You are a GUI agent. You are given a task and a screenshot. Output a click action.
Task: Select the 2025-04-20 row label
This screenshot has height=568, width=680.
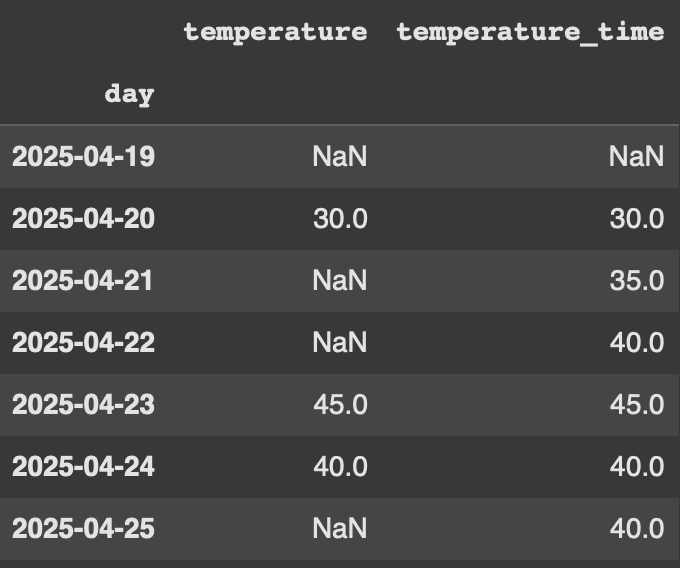pos(83,218)
